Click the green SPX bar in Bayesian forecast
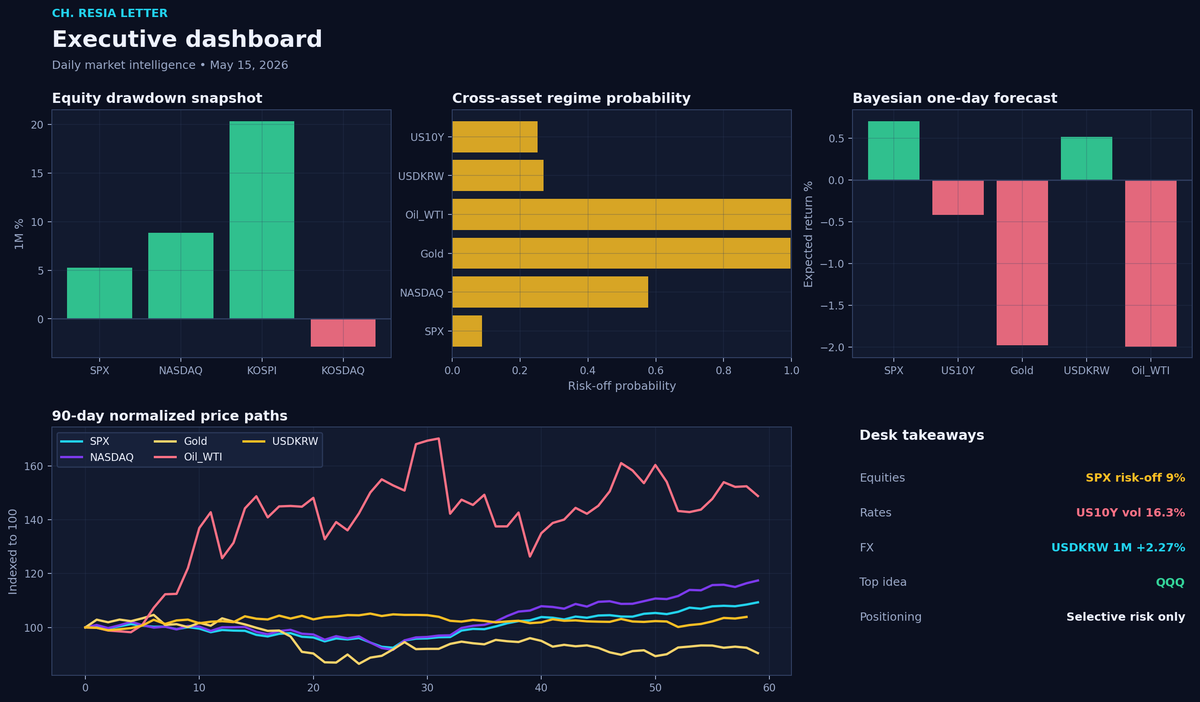The width and height of the screenshot is (1200, 702). pos(893,151)
